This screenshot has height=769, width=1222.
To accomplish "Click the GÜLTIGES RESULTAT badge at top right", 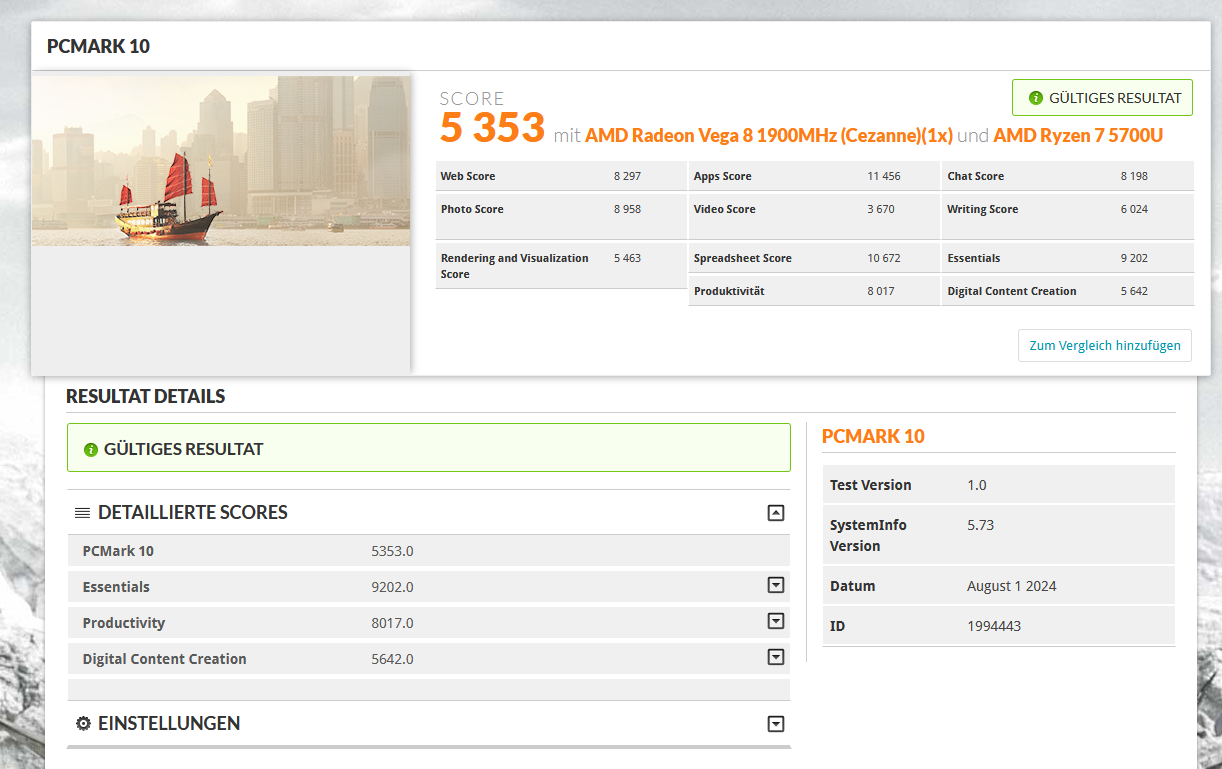I will point(1102,98).
